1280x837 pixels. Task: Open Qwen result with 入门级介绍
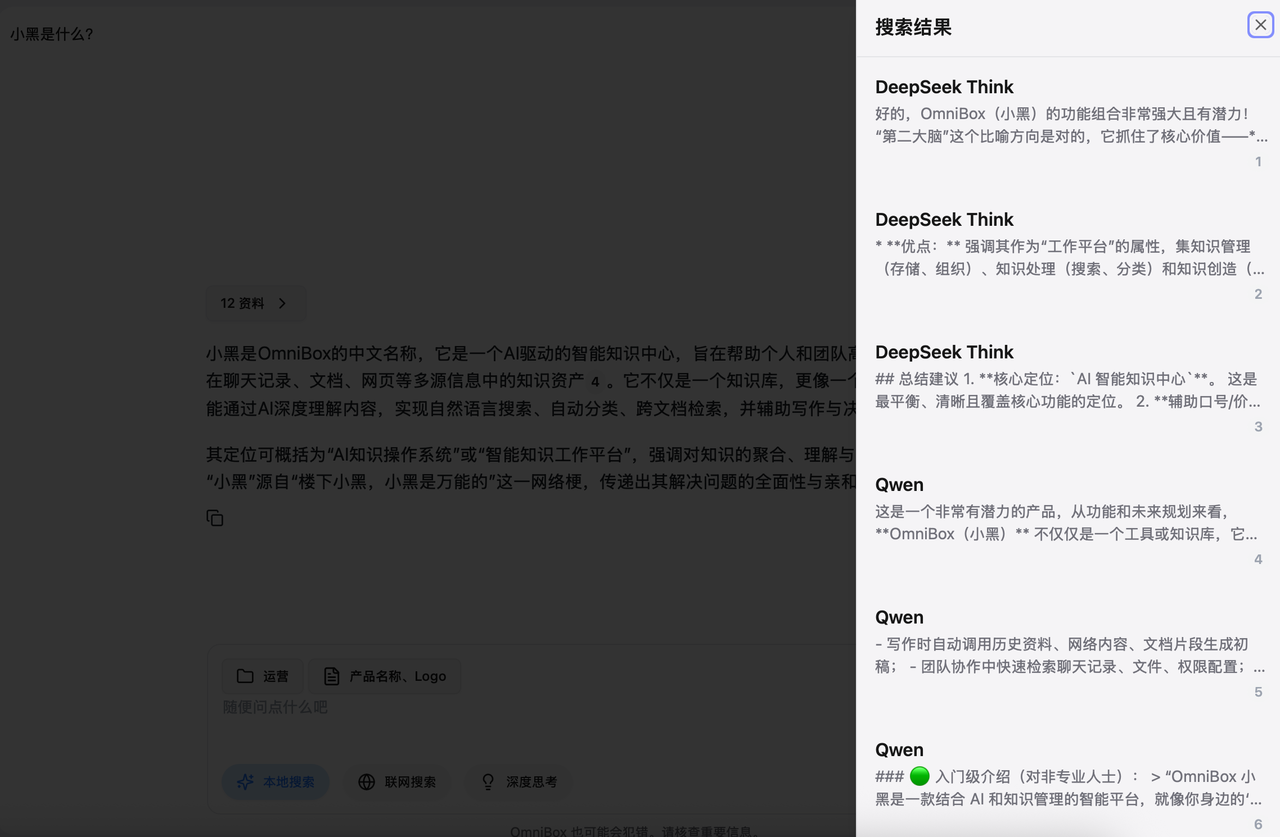coord(1068,787)
